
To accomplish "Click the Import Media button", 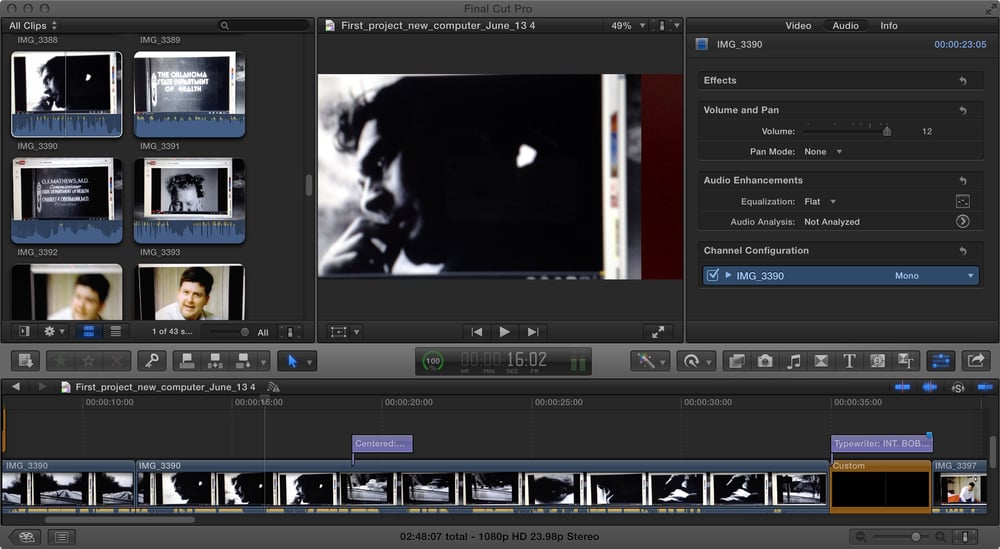I will pyautogui.click(x=25, y=361).
